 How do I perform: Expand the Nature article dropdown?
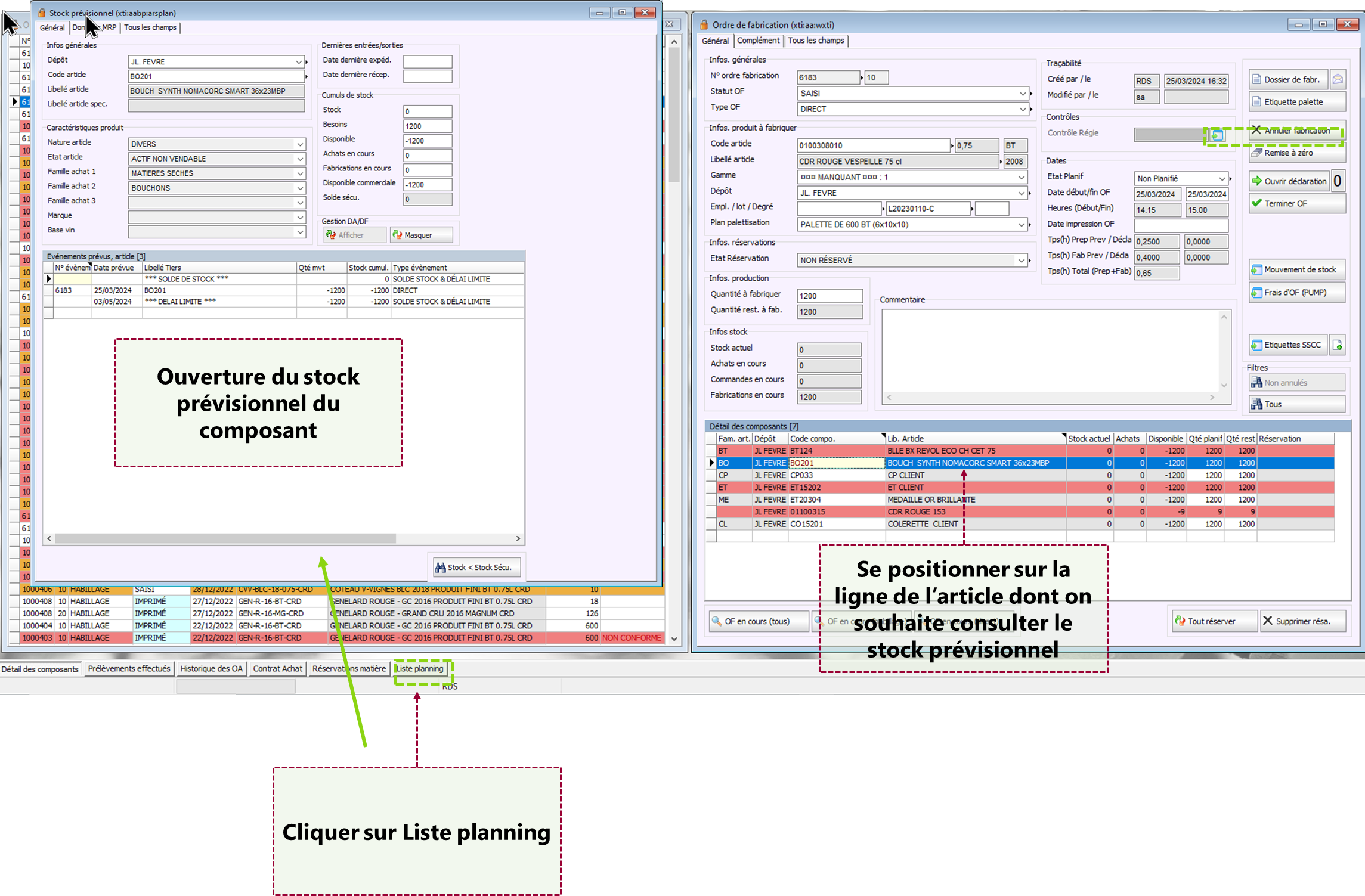(300, 144)
